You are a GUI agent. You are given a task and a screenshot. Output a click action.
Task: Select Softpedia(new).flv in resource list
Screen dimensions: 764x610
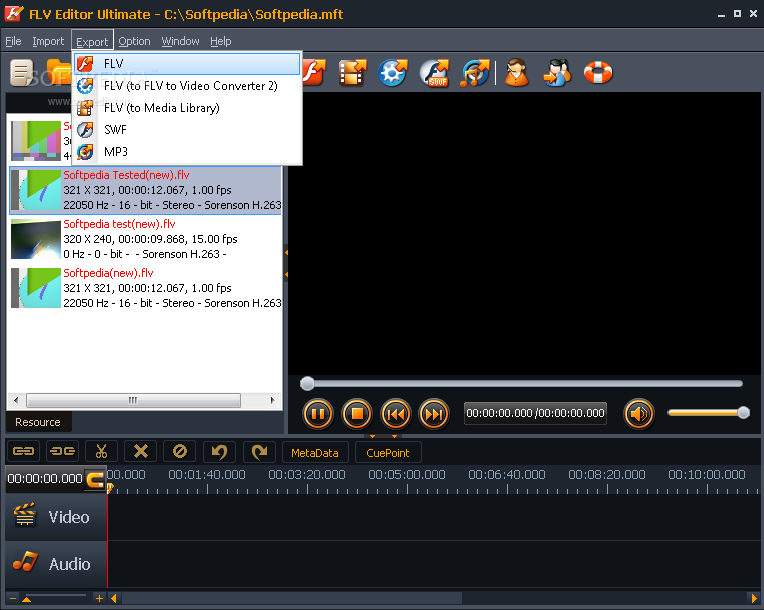point(145,288)
